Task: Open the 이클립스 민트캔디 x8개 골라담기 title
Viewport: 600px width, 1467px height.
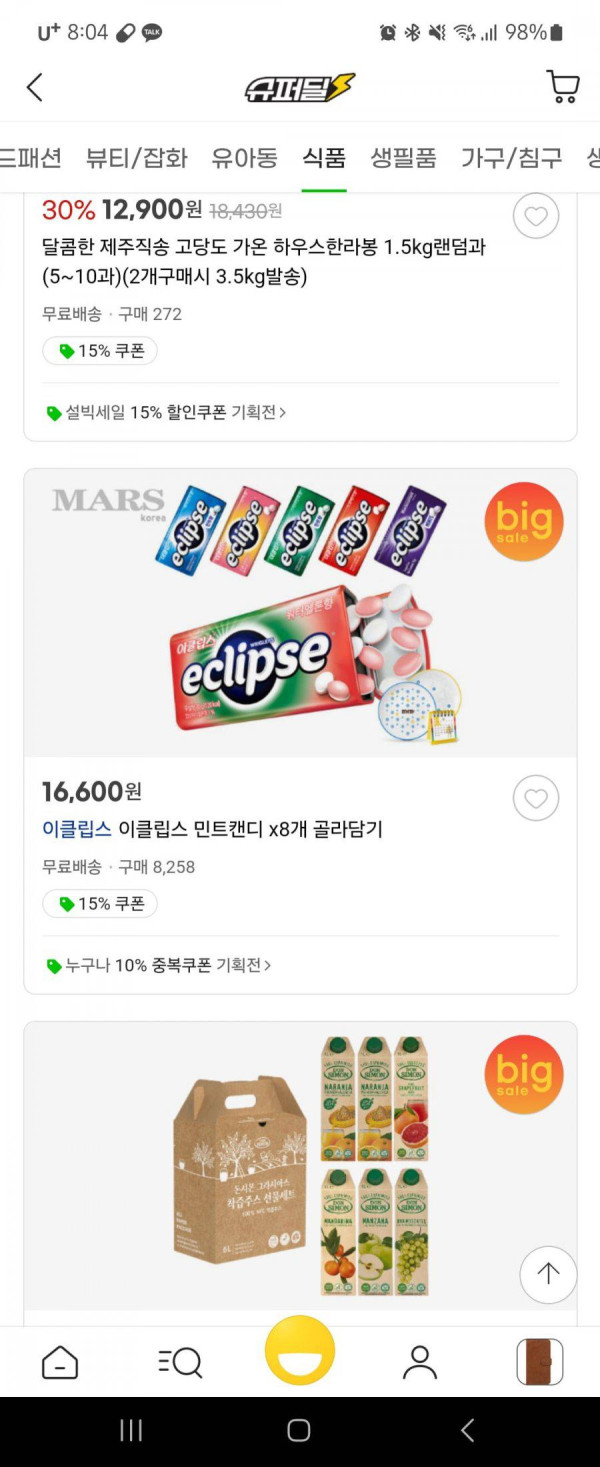Action: pyautogui.click(x=212, y=829)
